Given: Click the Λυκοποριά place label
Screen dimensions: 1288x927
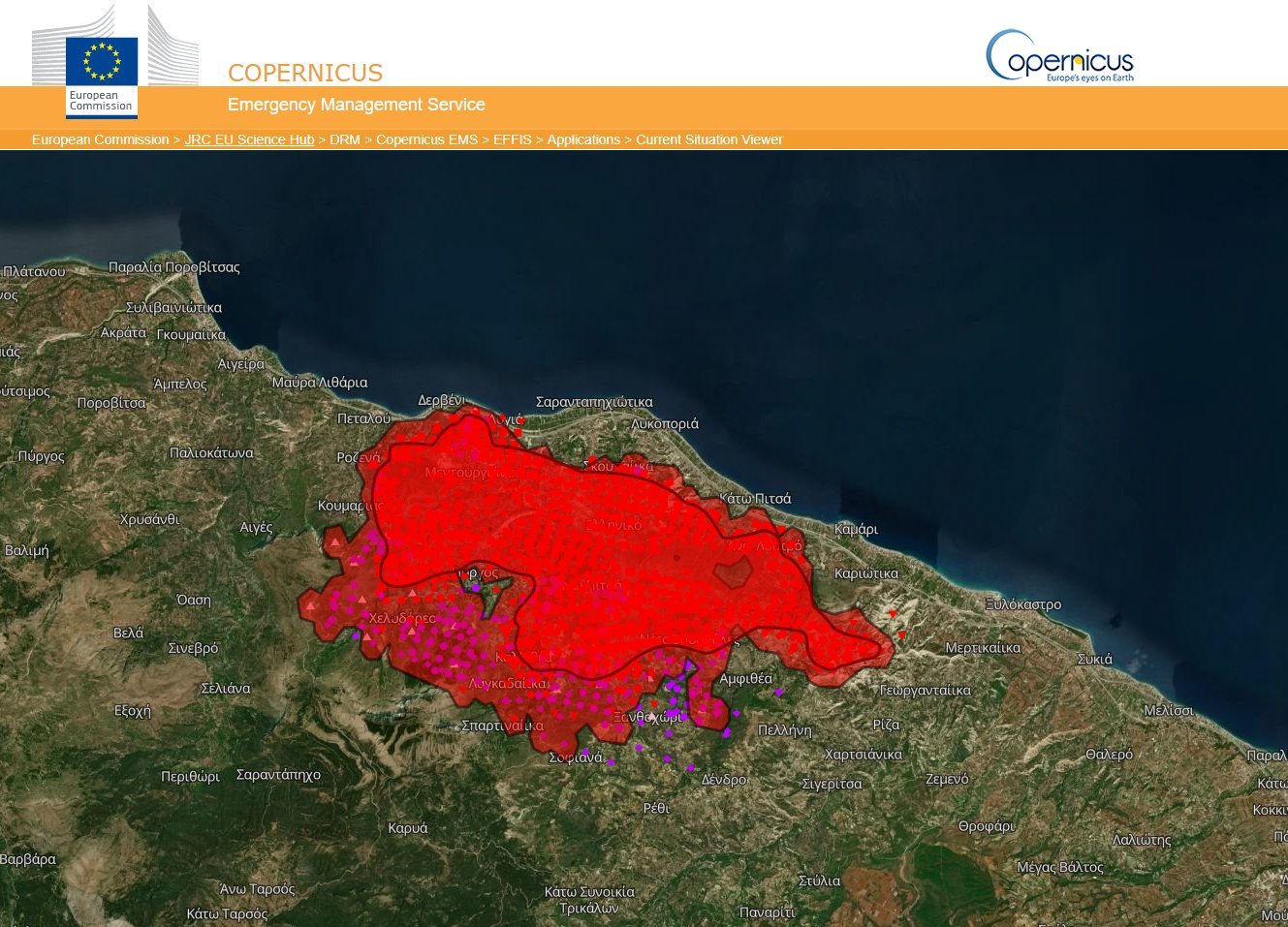Looking at the screenshot, I should (x=665, y=424).
